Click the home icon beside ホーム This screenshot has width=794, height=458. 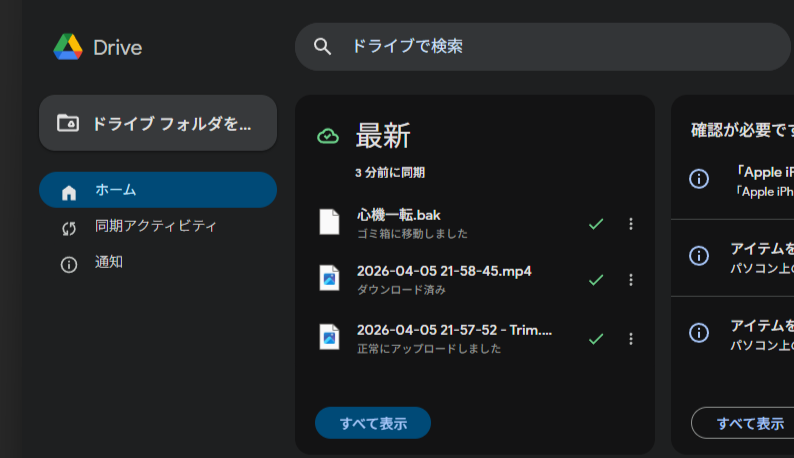(x=69, y=193)
